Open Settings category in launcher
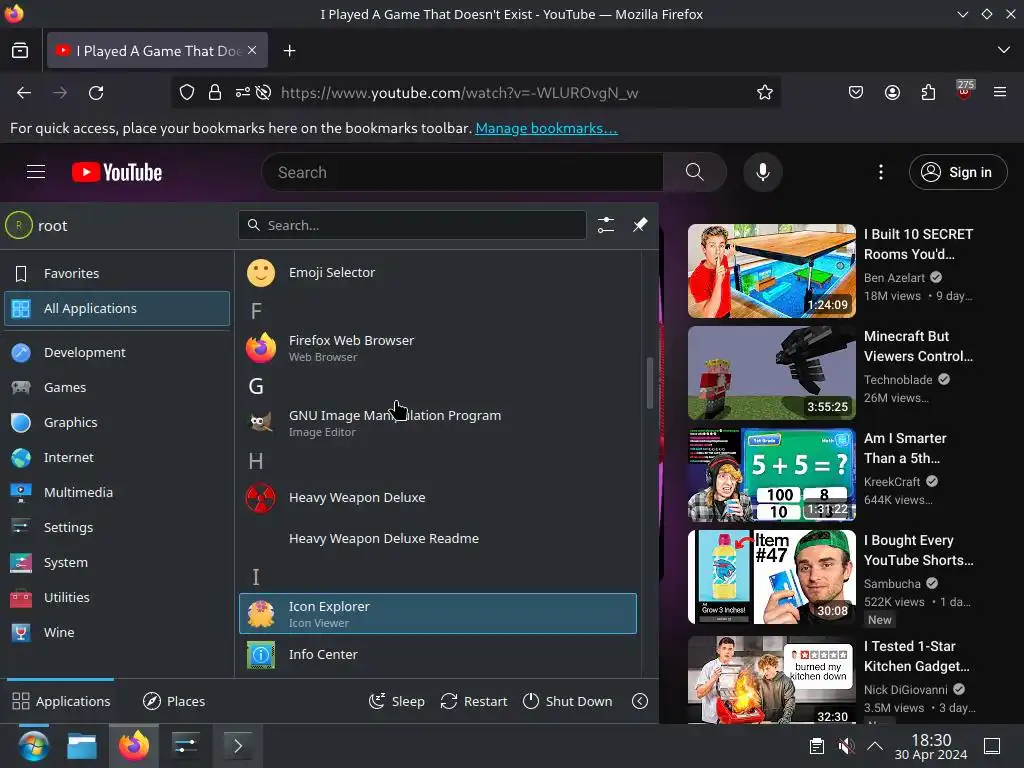This screenshot has height=768, width=1024. (117, 527)
